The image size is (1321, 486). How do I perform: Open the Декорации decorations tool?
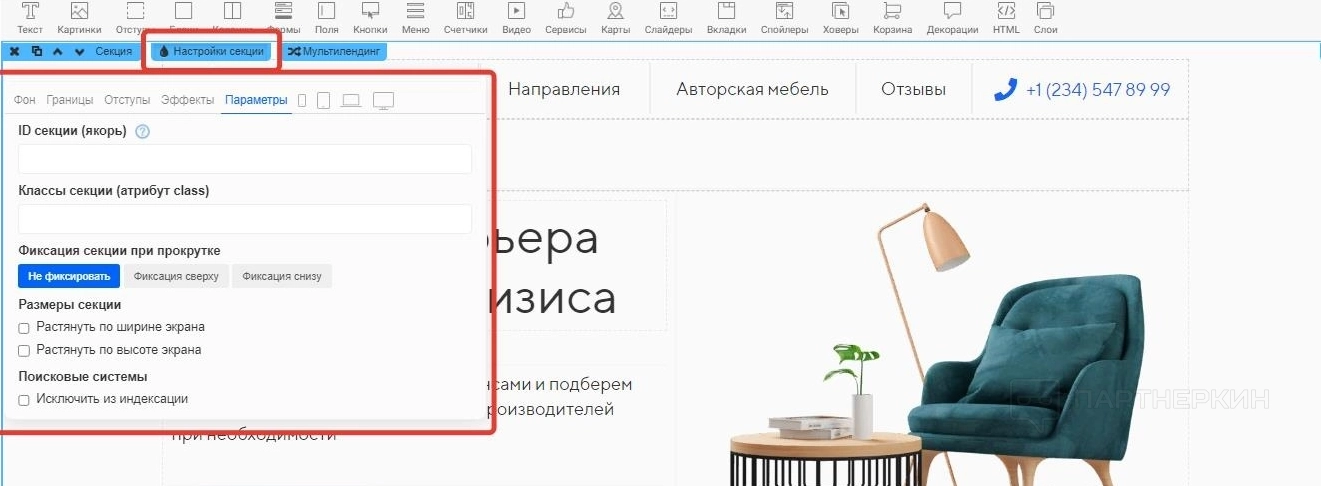952,18
